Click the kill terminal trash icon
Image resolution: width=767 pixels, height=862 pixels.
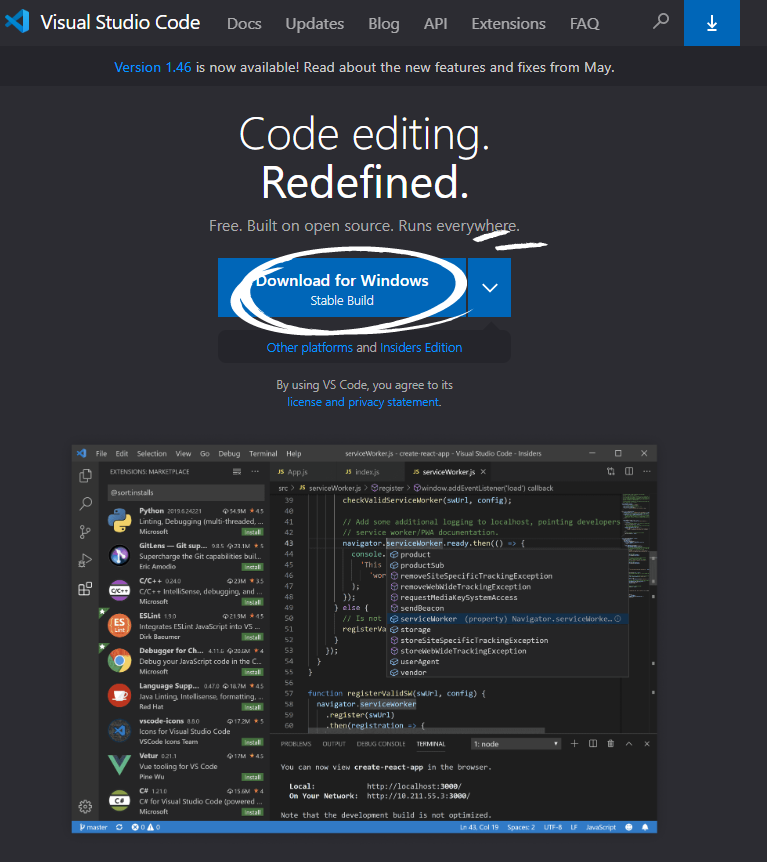click(x=610, y=743)
